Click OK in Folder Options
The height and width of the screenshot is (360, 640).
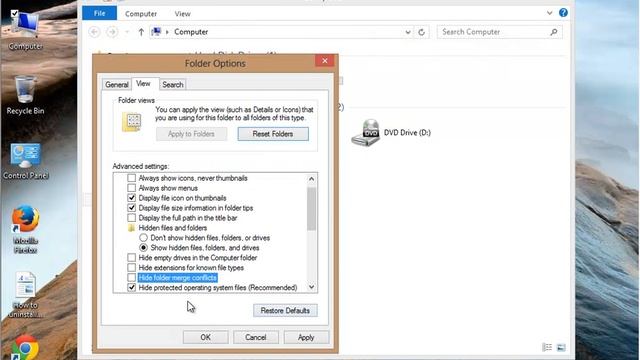(x=206, y=337)
